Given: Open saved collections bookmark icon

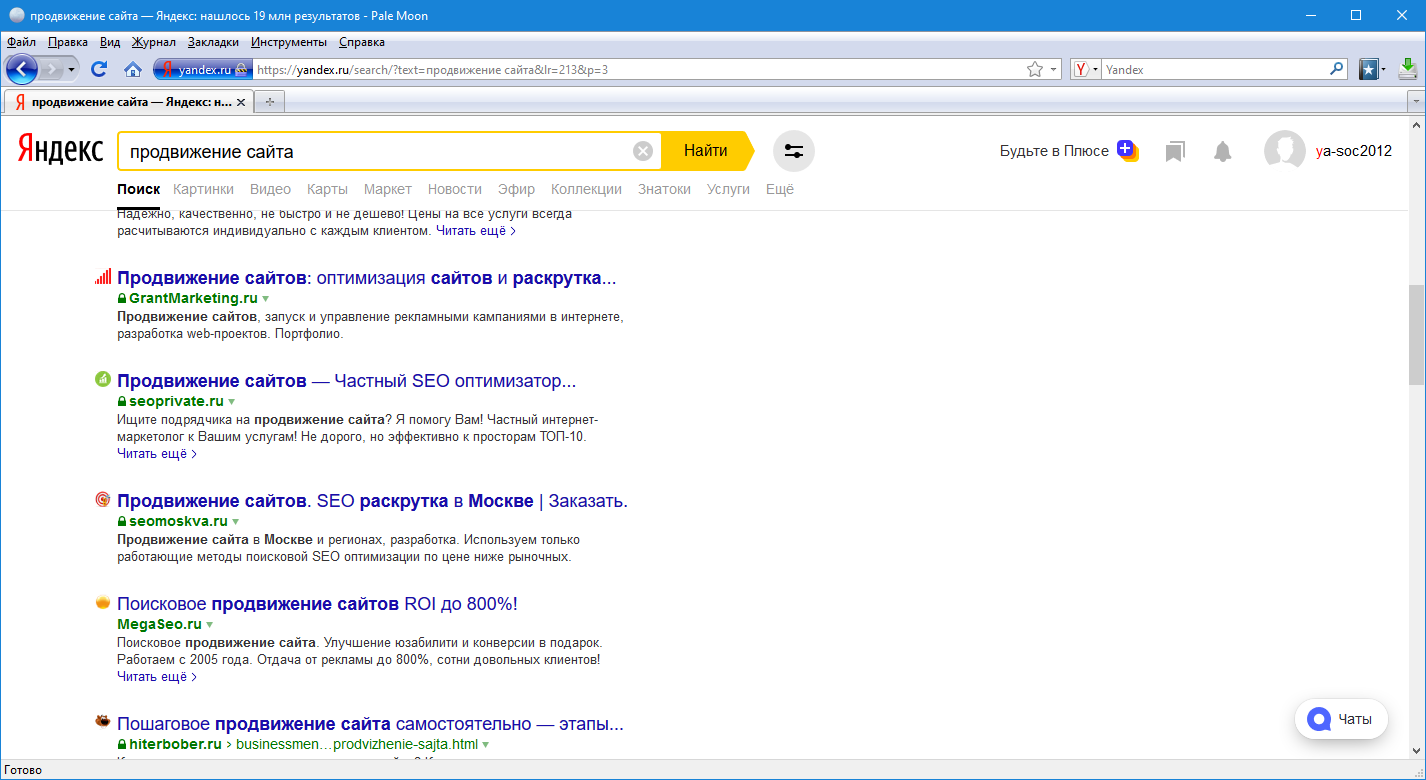Looking at the screenshot, I should click(1175, 151).
